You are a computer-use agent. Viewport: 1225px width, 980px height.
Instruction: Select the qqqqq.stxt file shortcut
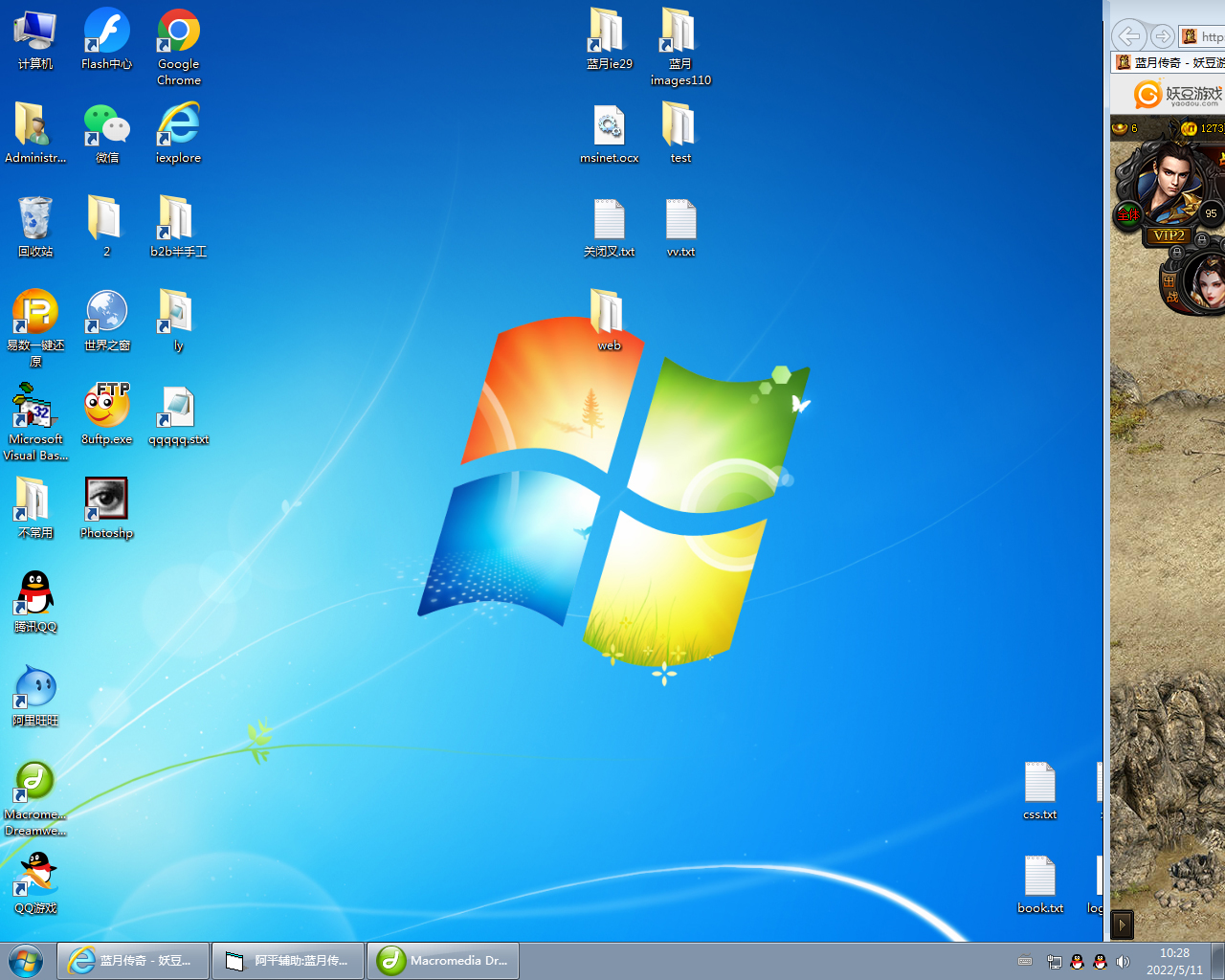179,414
